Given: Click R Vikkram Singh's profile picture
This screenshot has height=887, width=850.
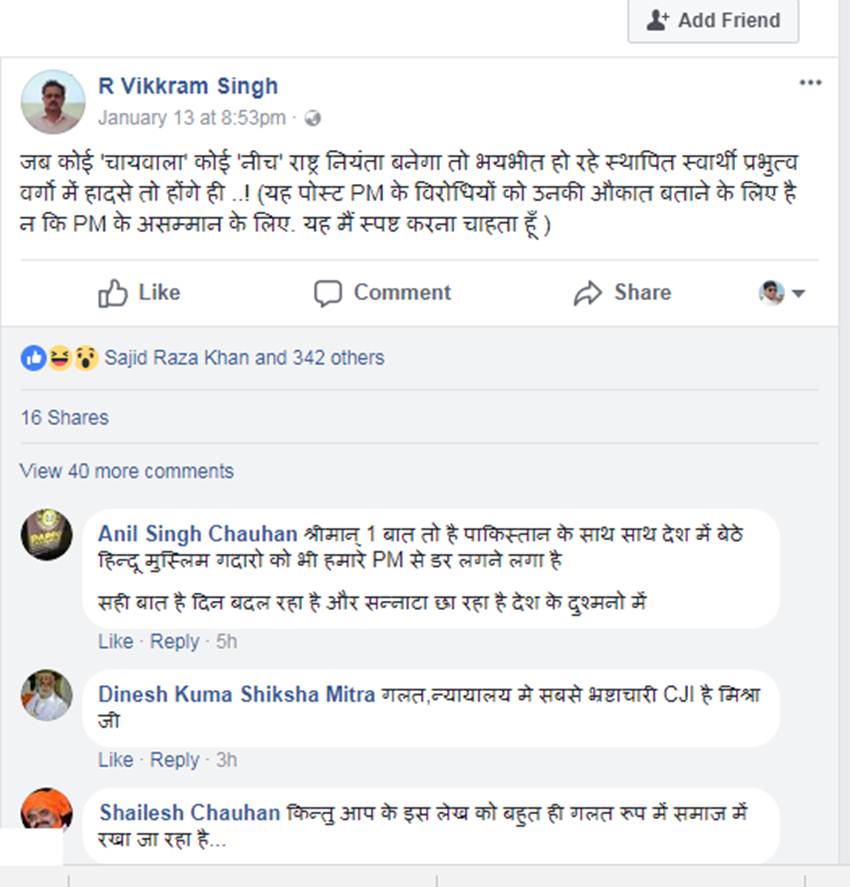Looking at the screenshot, I should pyautogui.click(x=53, y=101).
